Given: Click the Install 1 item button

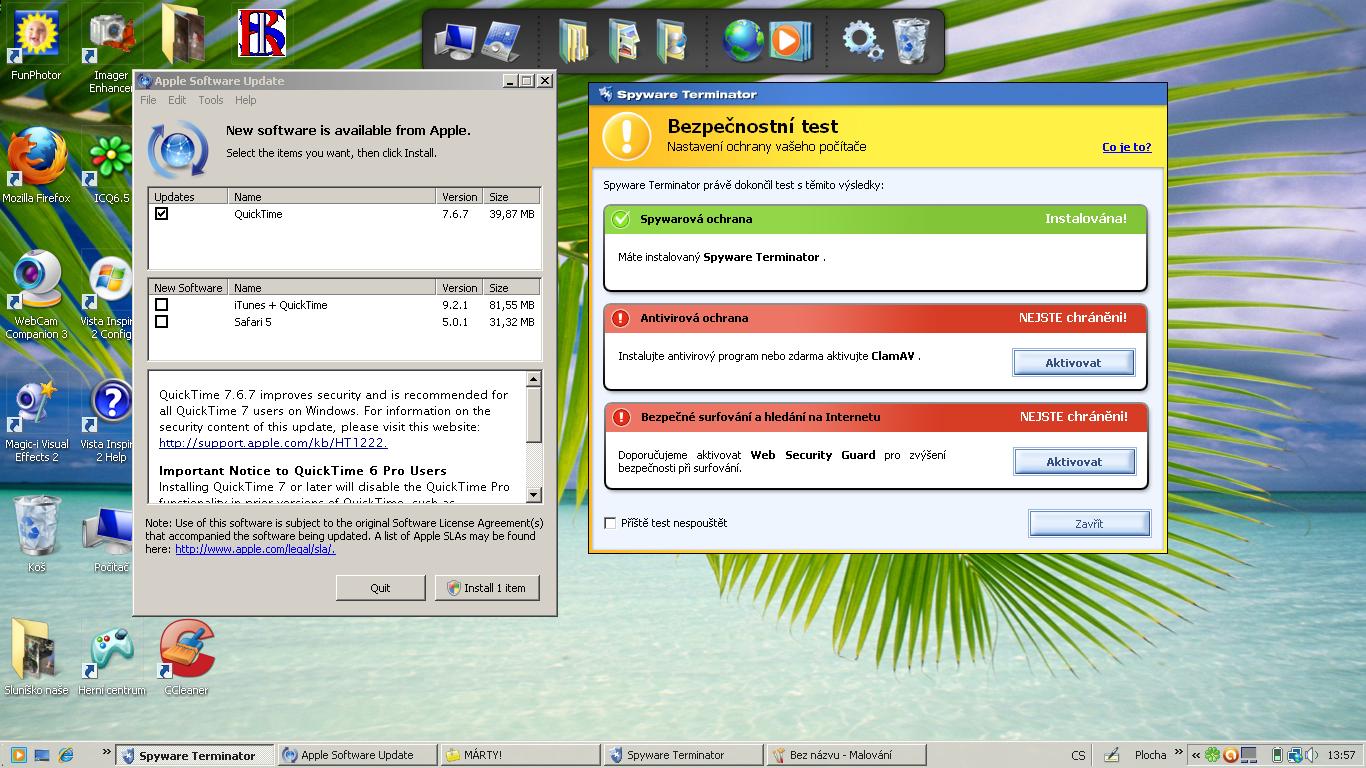Looking at the screenshot, I should 487,588.
